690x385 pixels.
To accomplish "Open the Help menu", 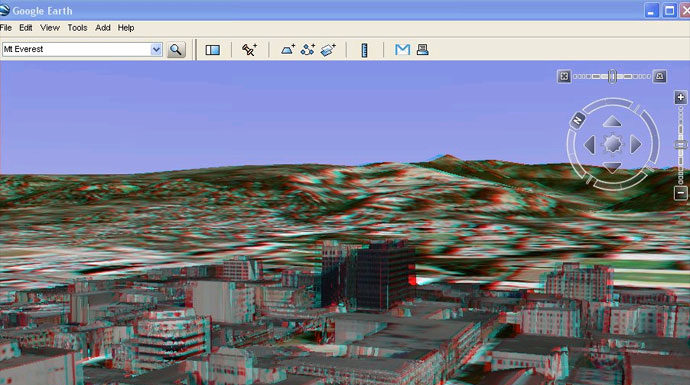I will click(x=126, y=28).
